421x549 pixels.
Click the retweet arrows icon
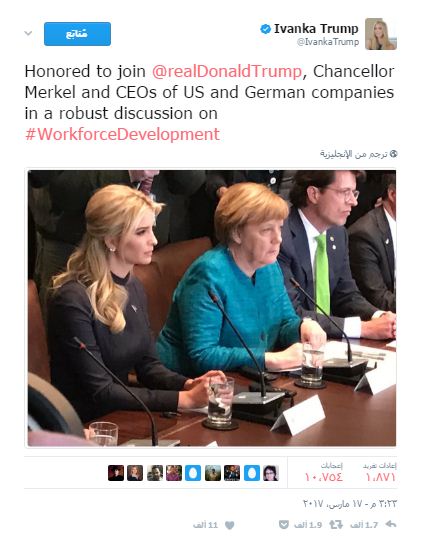(336, 524)
